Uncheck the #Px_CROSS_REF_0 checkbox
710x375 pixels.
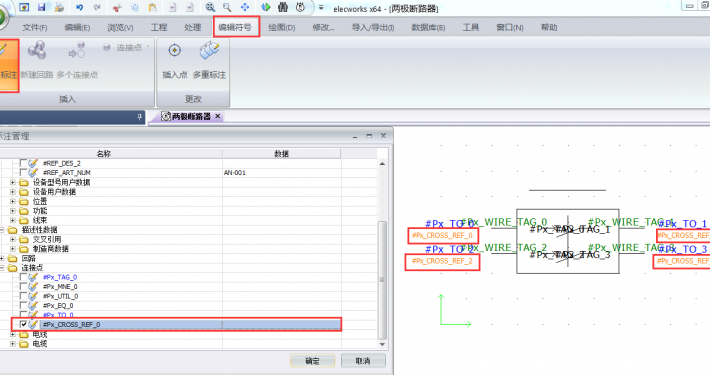pyautogui.click(x=24, y=324)
